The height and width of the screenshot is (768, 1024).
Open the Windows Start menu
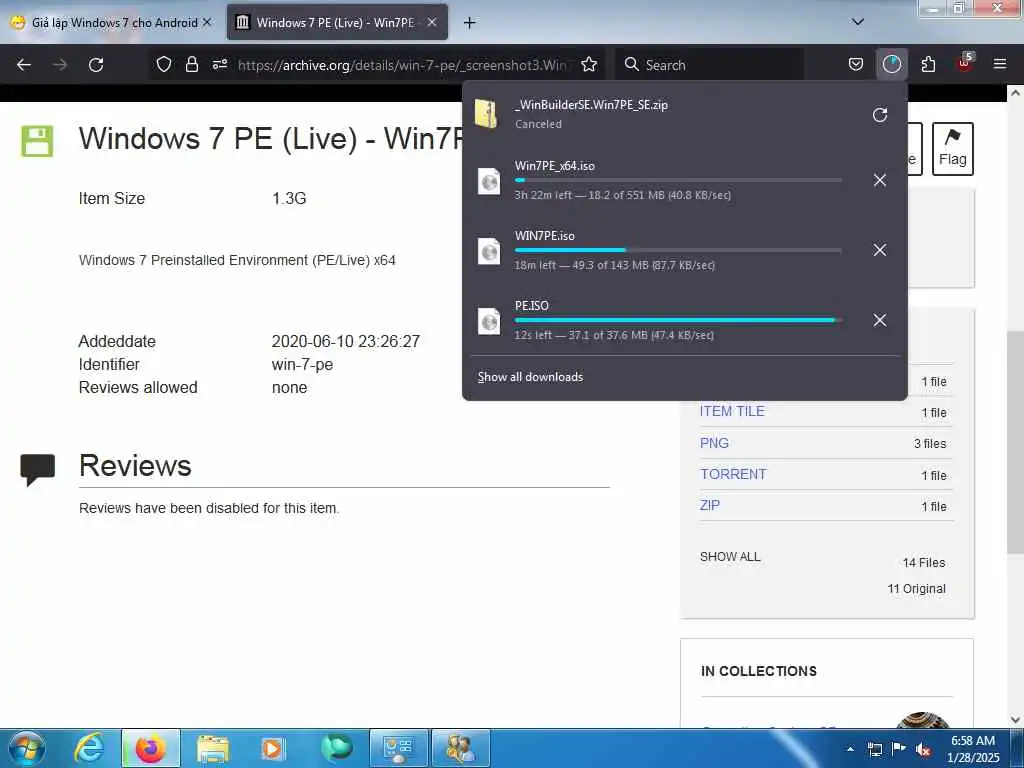(x=27, y=748)
